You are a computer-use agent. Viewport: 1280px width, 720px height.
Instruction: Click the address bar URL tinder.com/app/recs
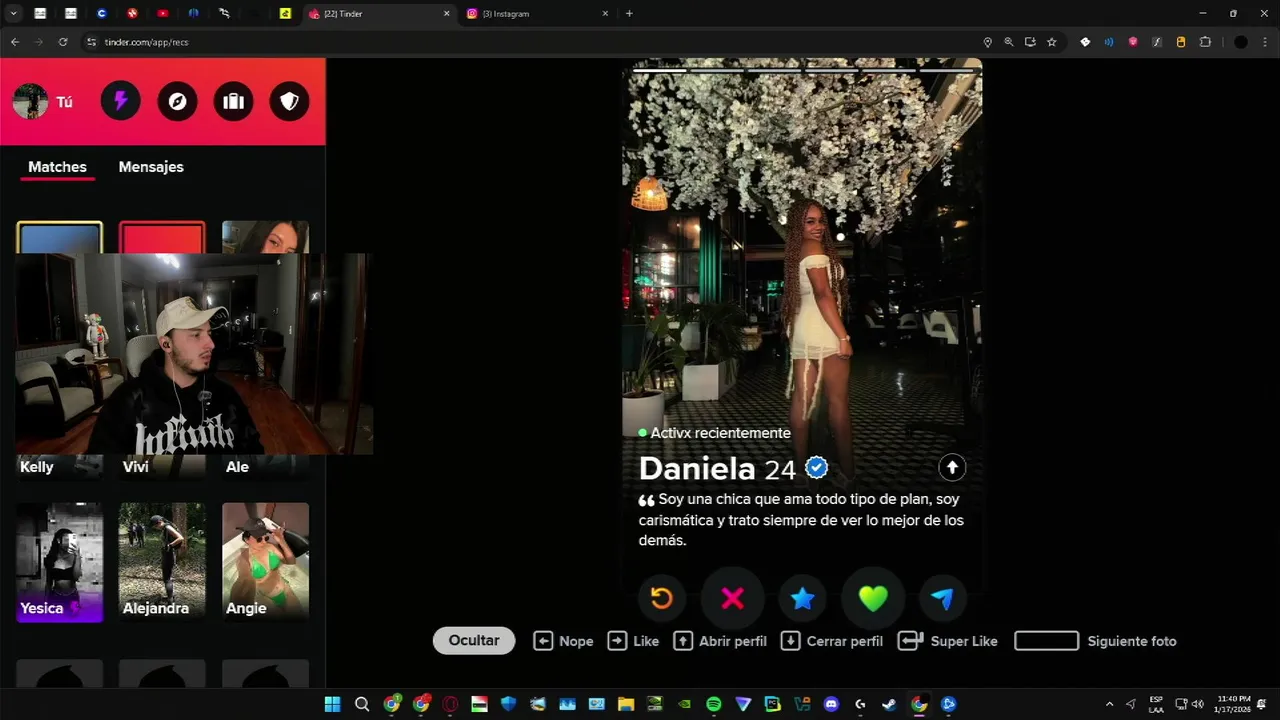[x=146, y=42]
